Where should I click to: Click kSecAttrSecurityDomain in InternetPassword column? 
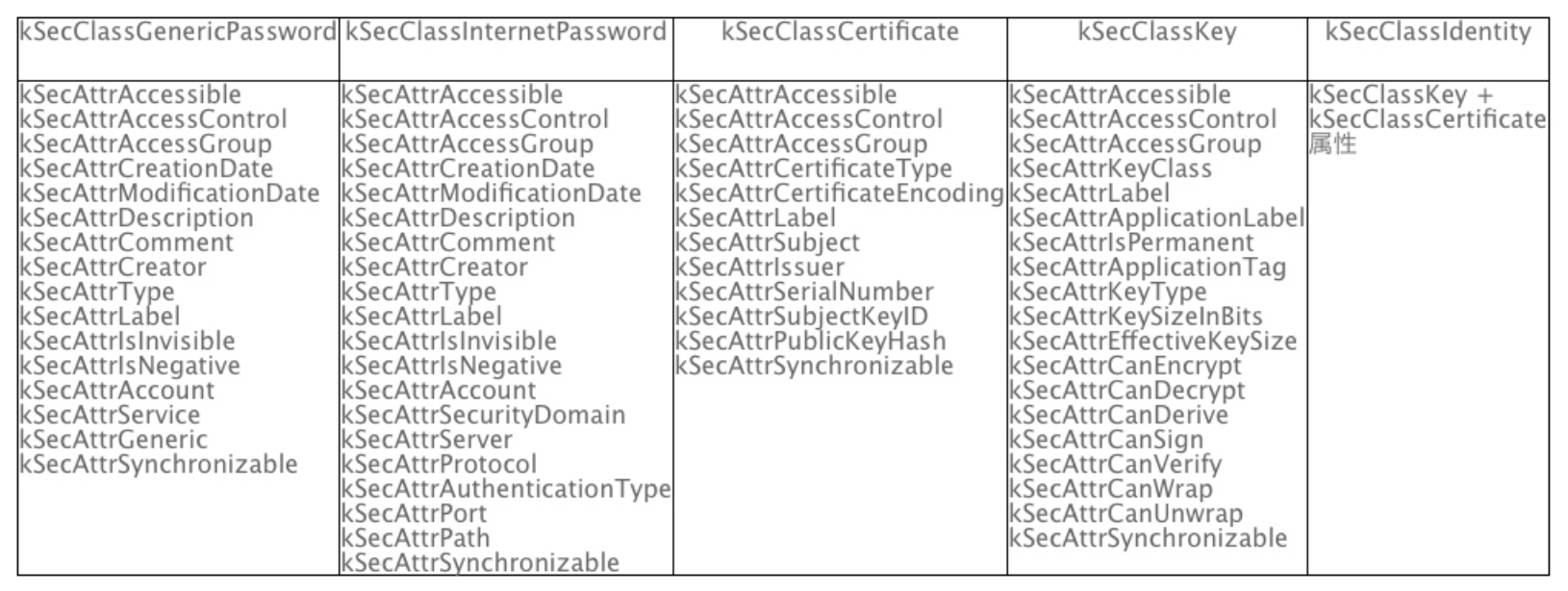(483, 415)
